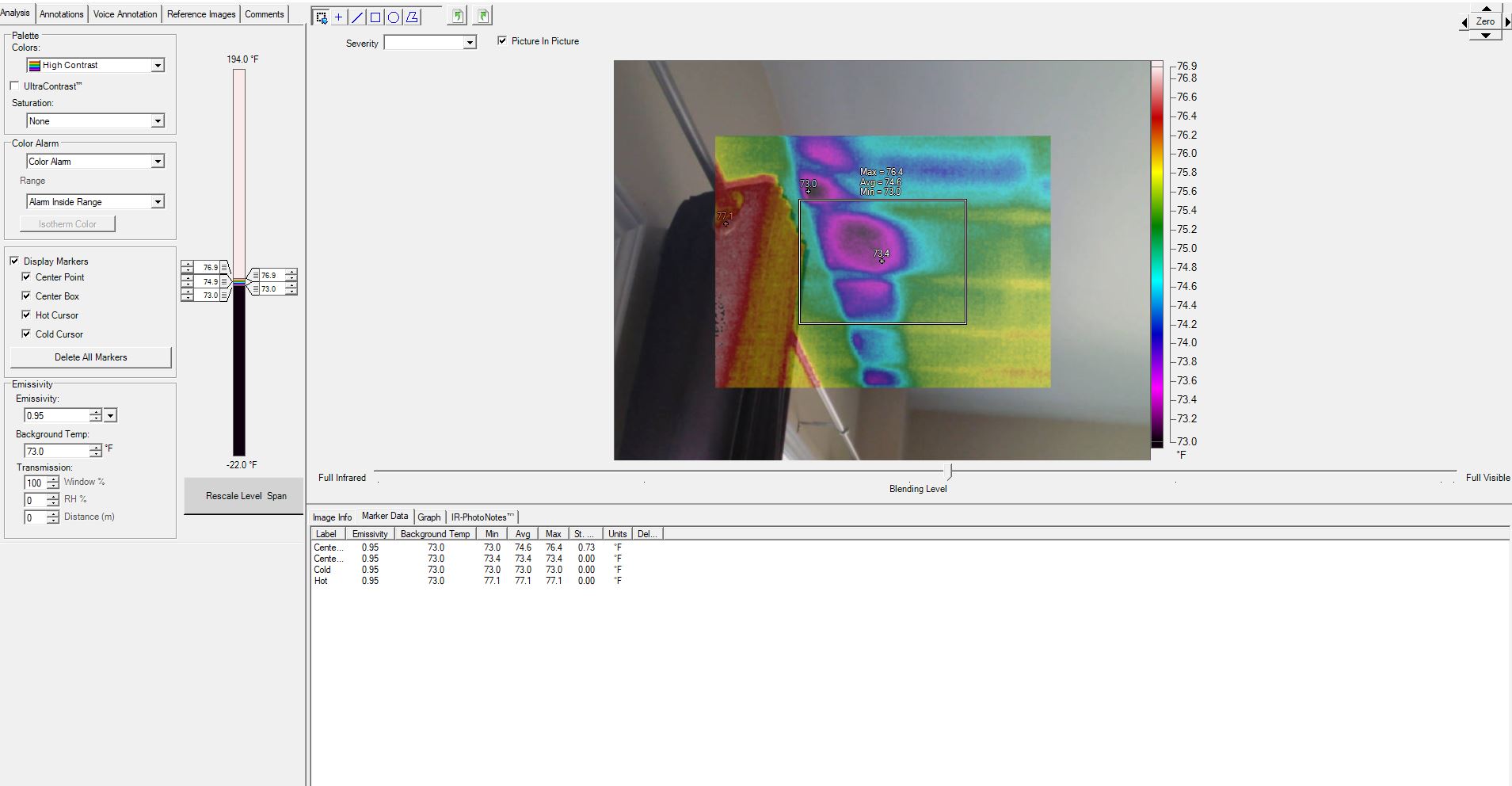
Task: Click the Zero button
Action: (1486, 22)
